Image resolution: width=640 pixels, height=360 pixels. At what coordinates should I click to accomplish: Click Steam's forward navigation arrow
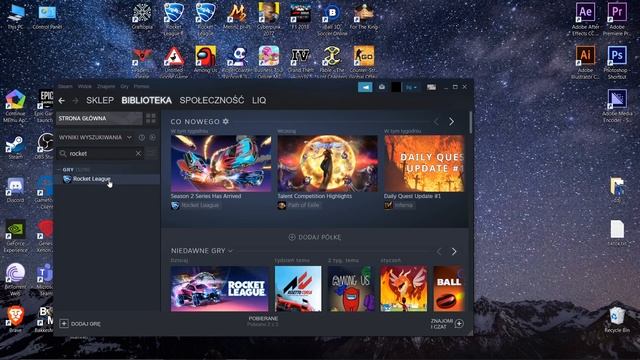pos(75,100)
